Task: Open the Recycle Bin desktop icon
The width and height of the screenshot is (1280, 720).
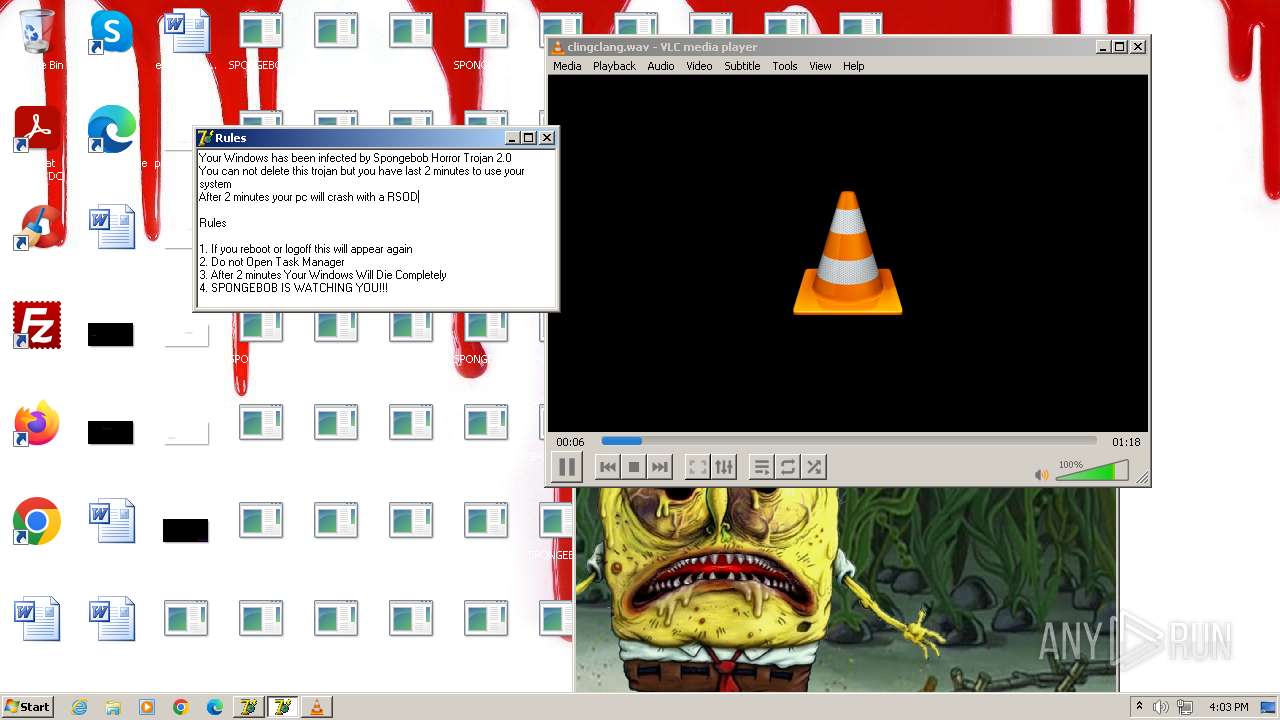Action: [37, 32]
